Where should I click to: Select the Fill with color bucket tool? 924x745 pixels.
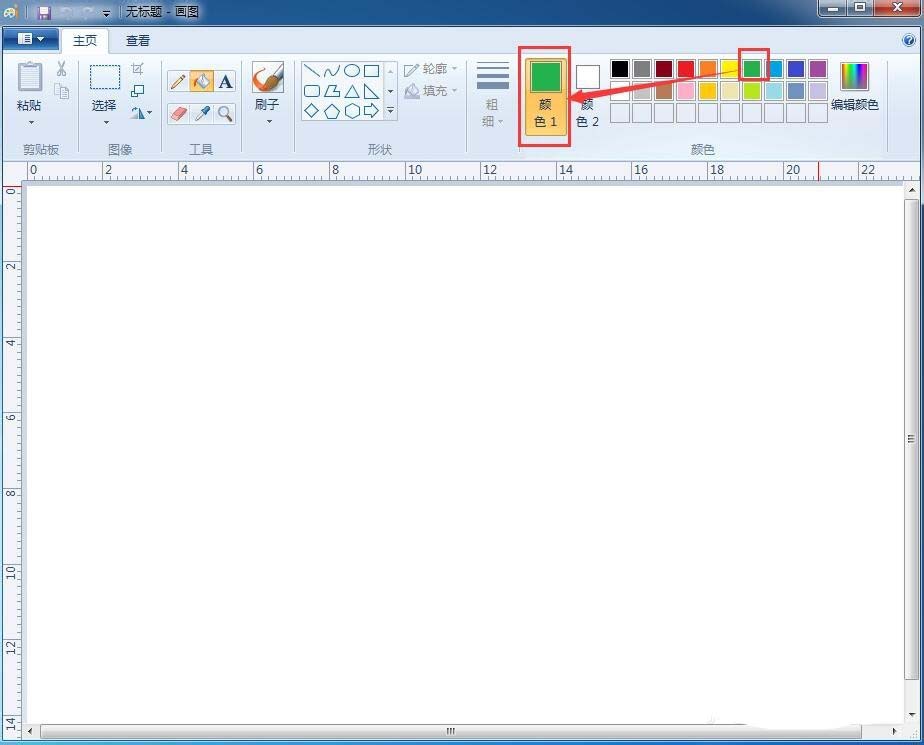202,82
